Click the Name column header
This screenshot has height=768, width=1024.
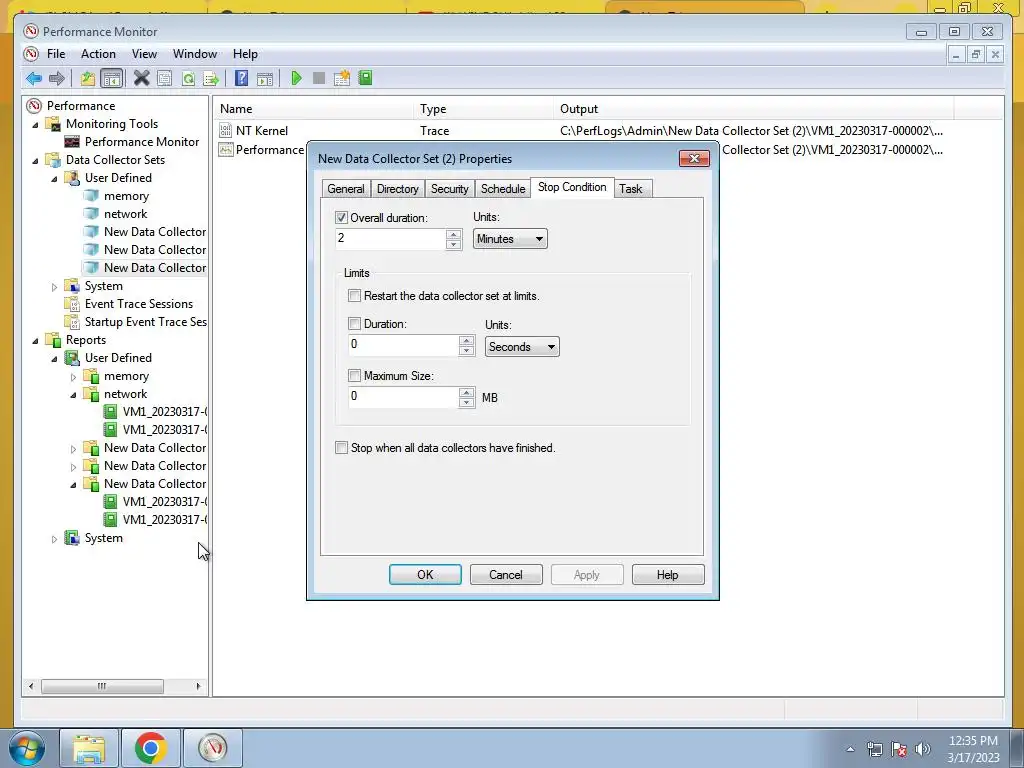coord(315,109)
